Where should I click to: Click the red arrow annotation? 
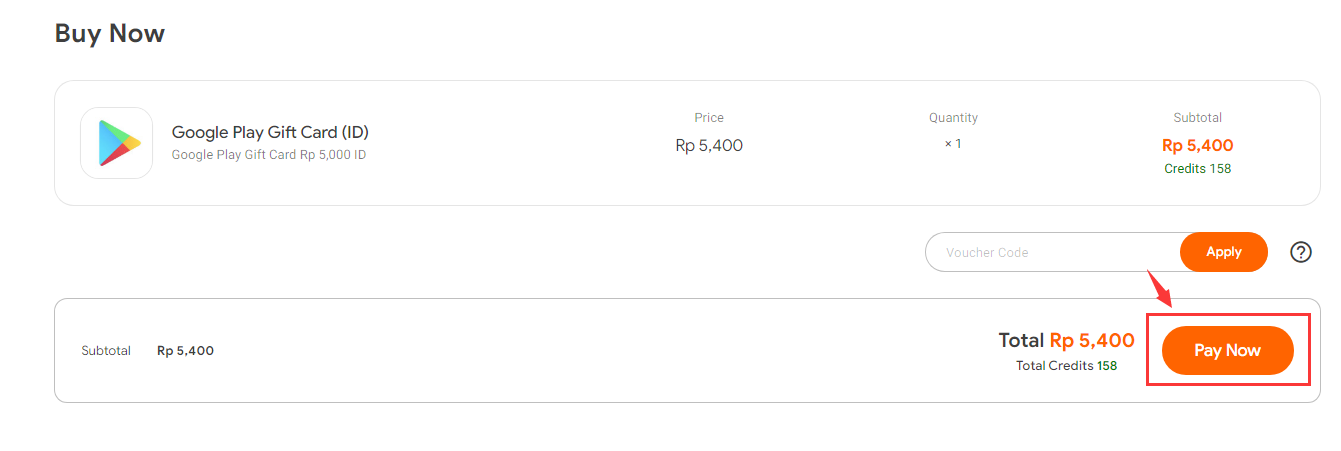pyautogui.click(x=1160, y=289)
